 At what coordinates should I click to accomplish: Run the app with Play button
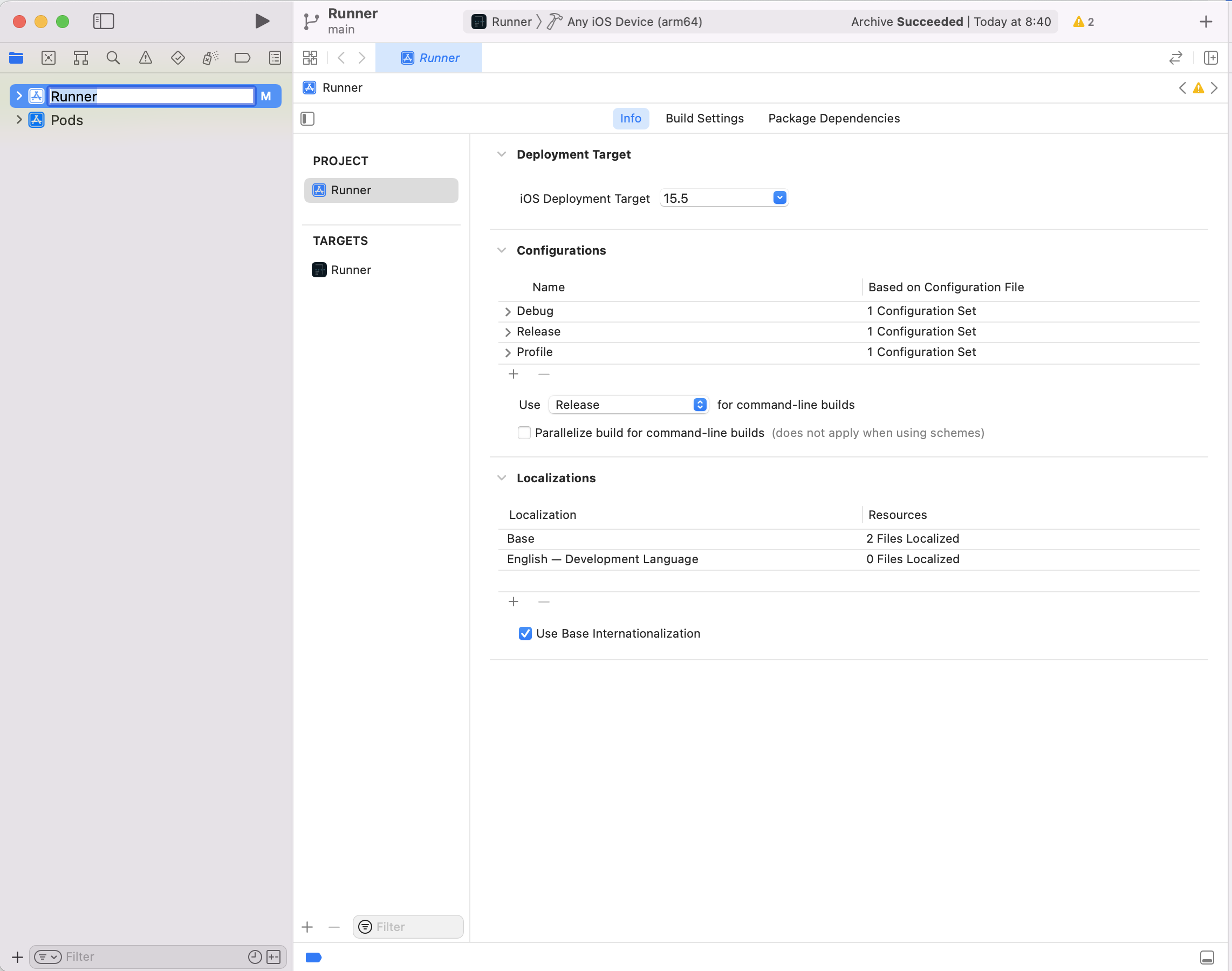[x=262, y=22]
